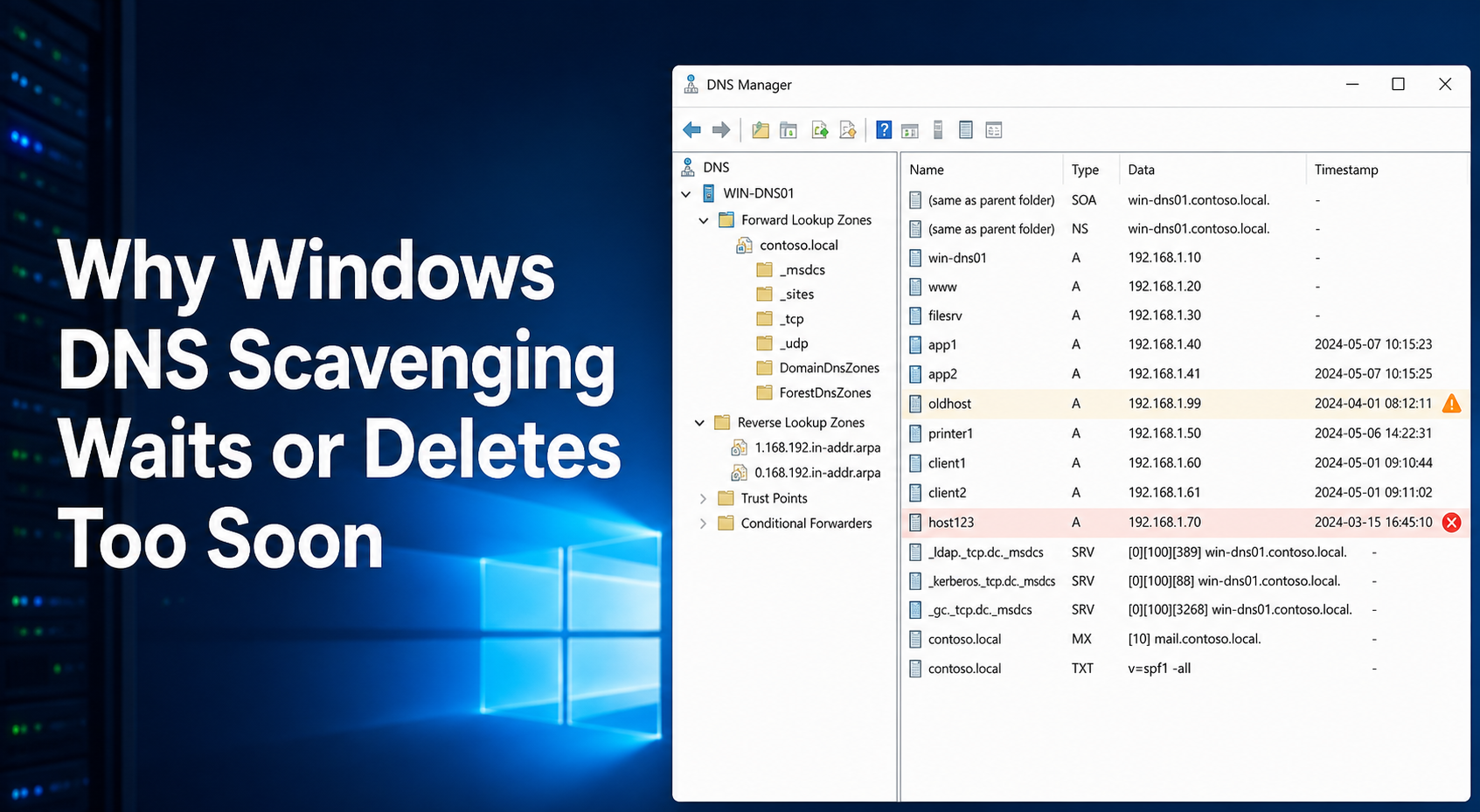Click the record icon beside the TXT record
This screenshot has height=812, width=1480.
pos(915,669)
